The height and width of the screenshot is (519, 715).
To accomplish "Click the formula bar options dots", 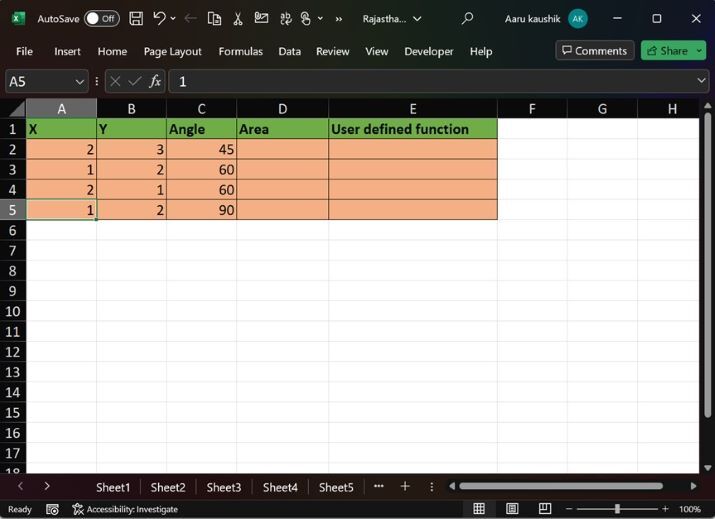I will click(97, 82).
